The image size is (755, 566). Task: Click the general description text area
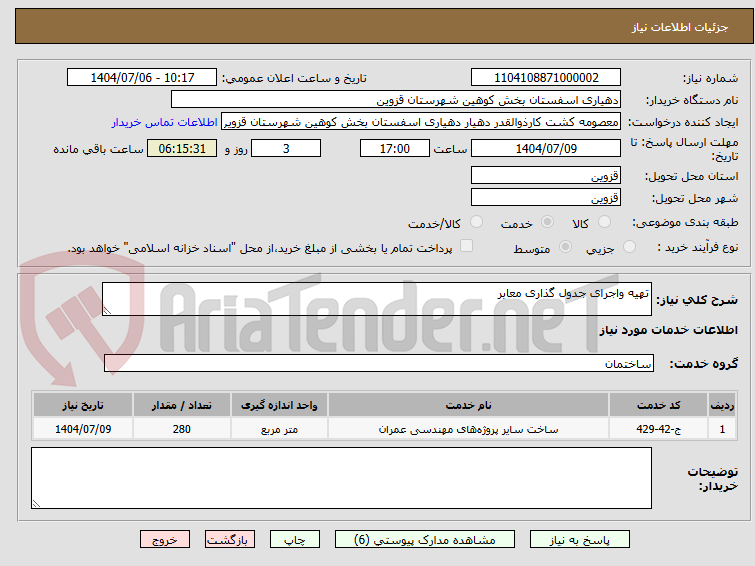pyautogui.click(x=377, y=299)
